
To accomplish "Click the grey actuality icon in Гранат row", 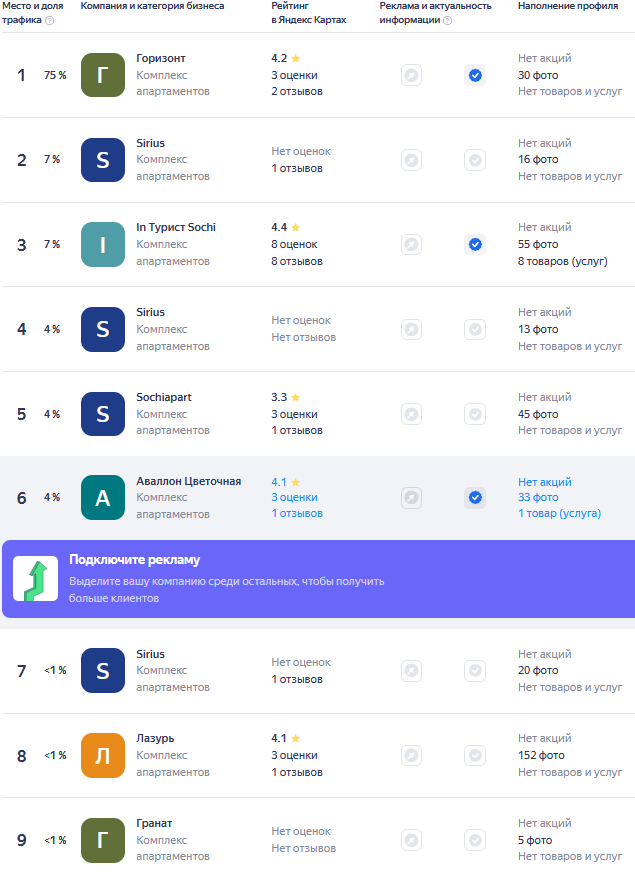I will click(475, 840).
